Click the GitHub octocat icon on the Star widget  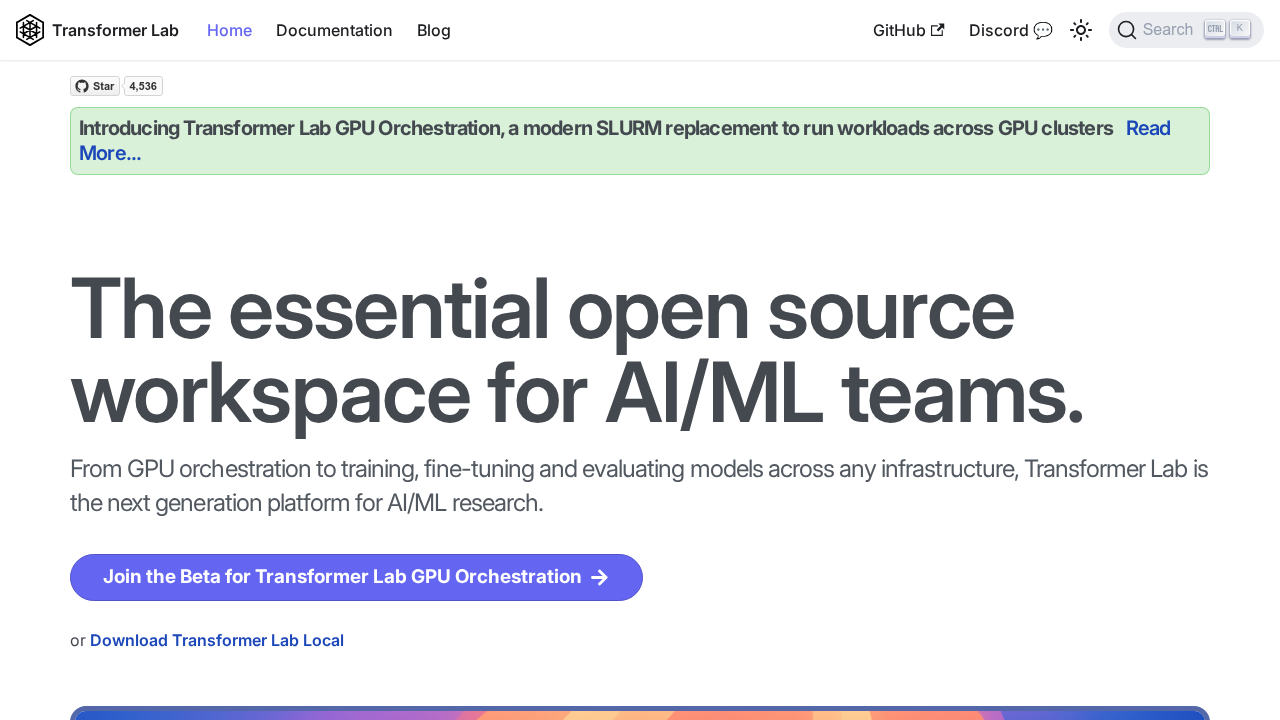[x=82, y=86]
